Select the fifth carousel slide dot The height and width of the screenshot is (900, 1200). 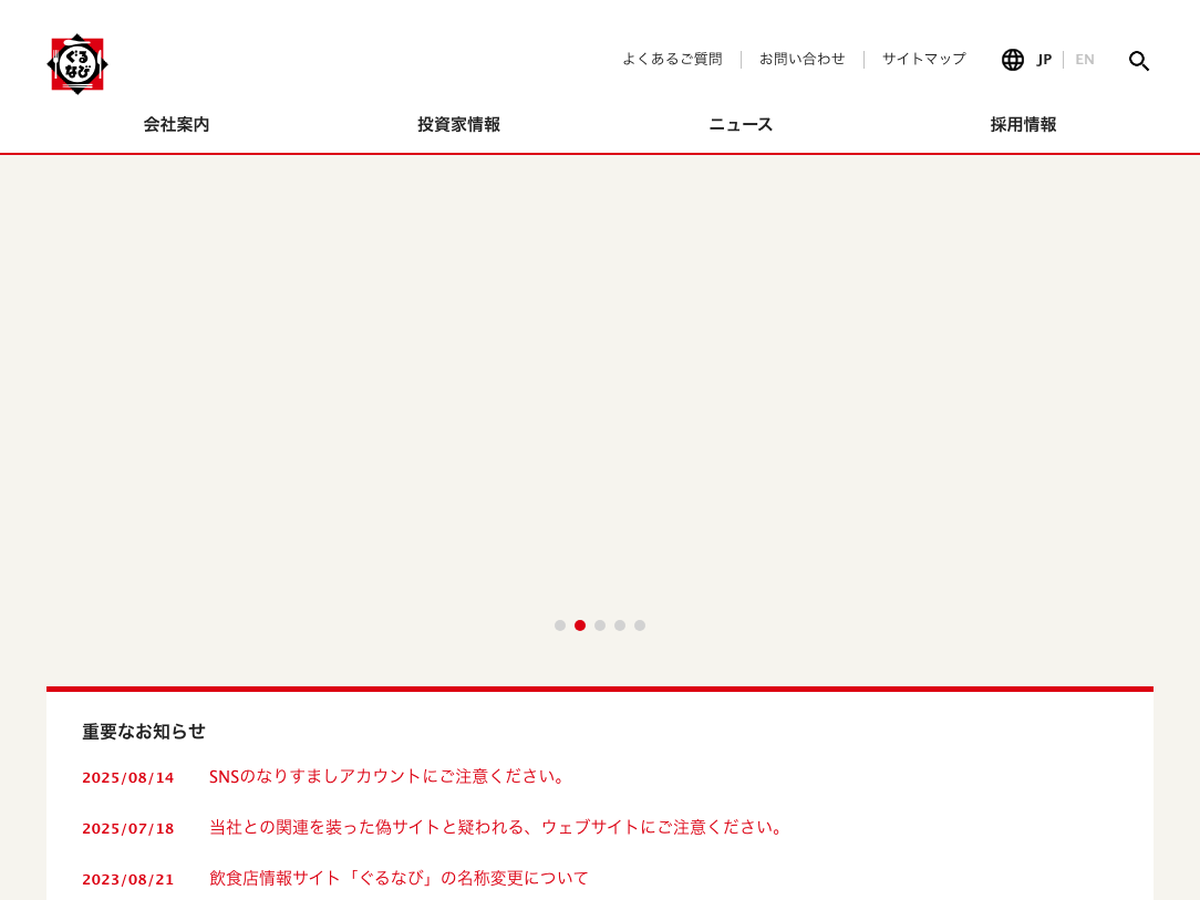[640, 625]
